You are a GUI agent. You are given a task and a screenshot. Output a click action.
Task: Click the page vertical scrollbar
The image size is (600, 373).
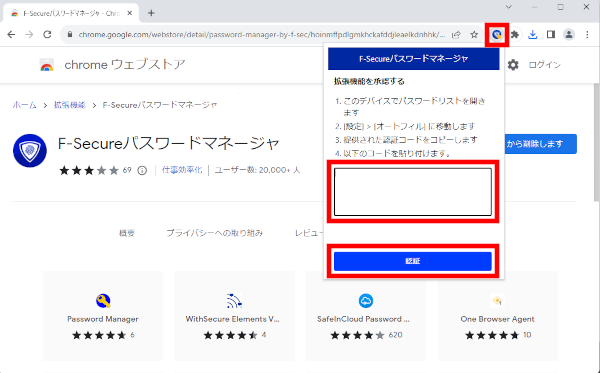click(597, 142)
